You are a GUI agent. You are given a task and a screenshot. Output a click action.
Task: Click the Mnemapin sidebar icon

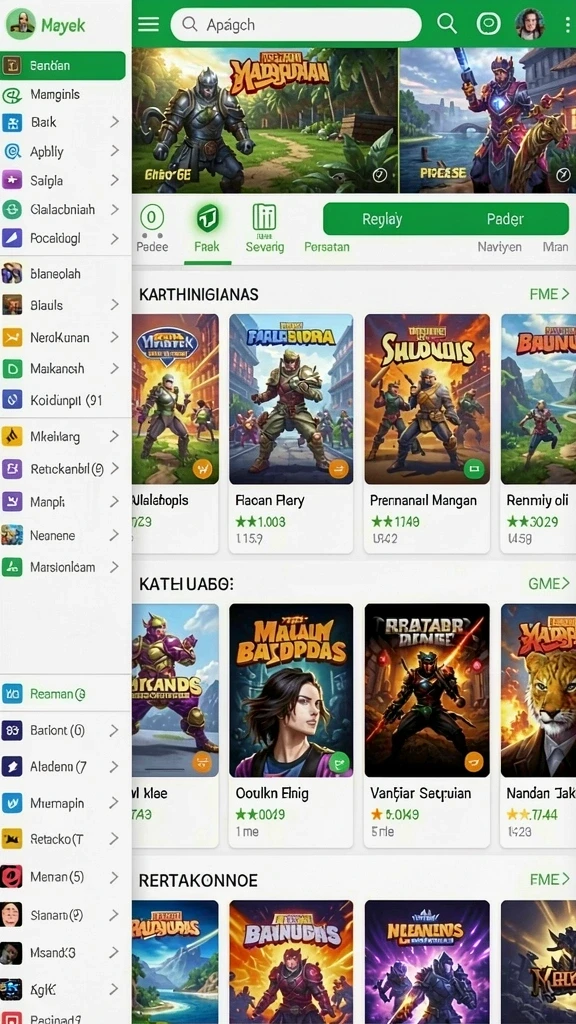[12, 803]
